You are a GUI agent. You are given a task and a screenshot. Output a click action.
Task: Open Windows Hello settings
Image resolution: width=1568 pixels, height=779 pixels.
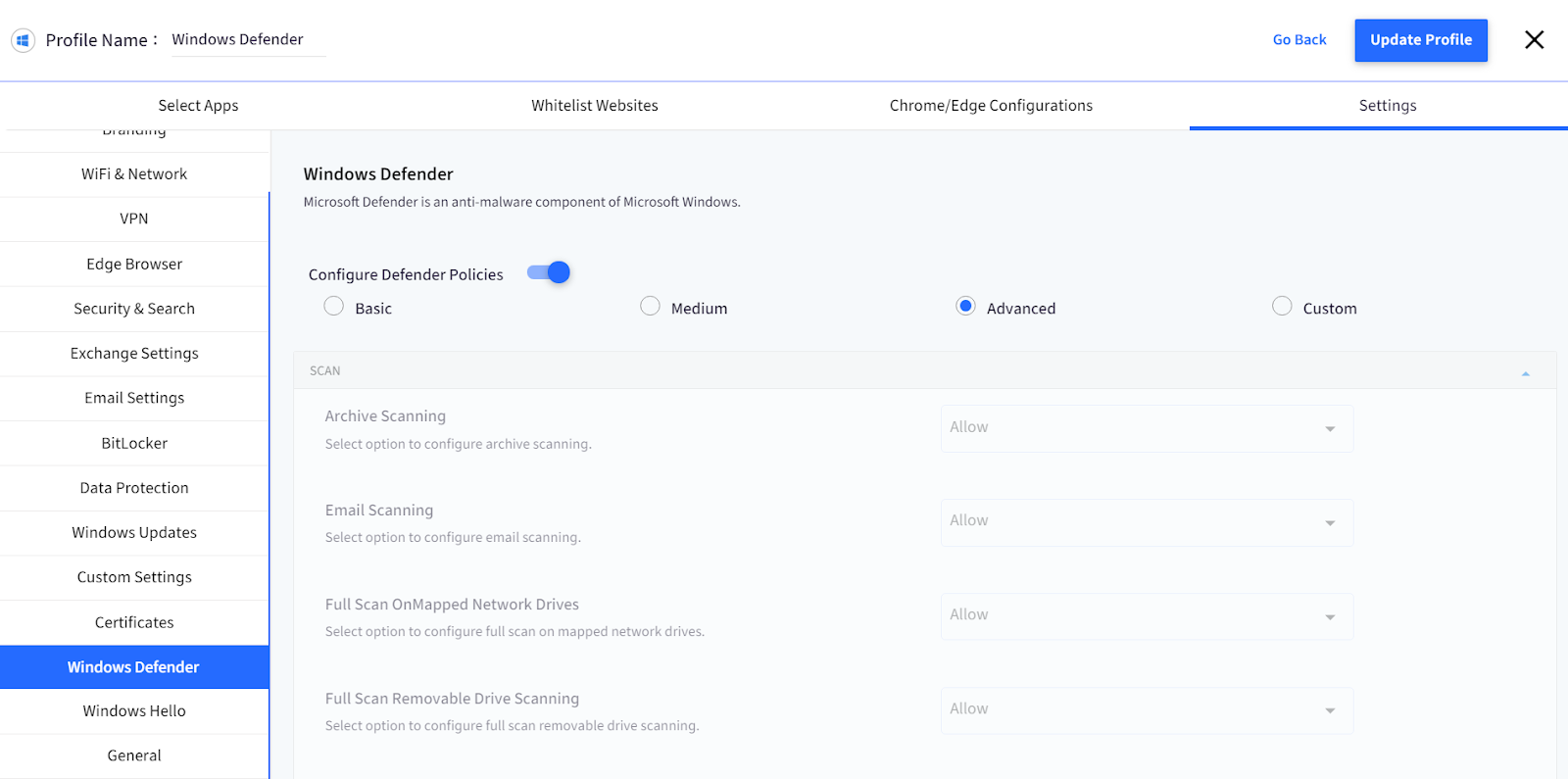pos(134,711)
